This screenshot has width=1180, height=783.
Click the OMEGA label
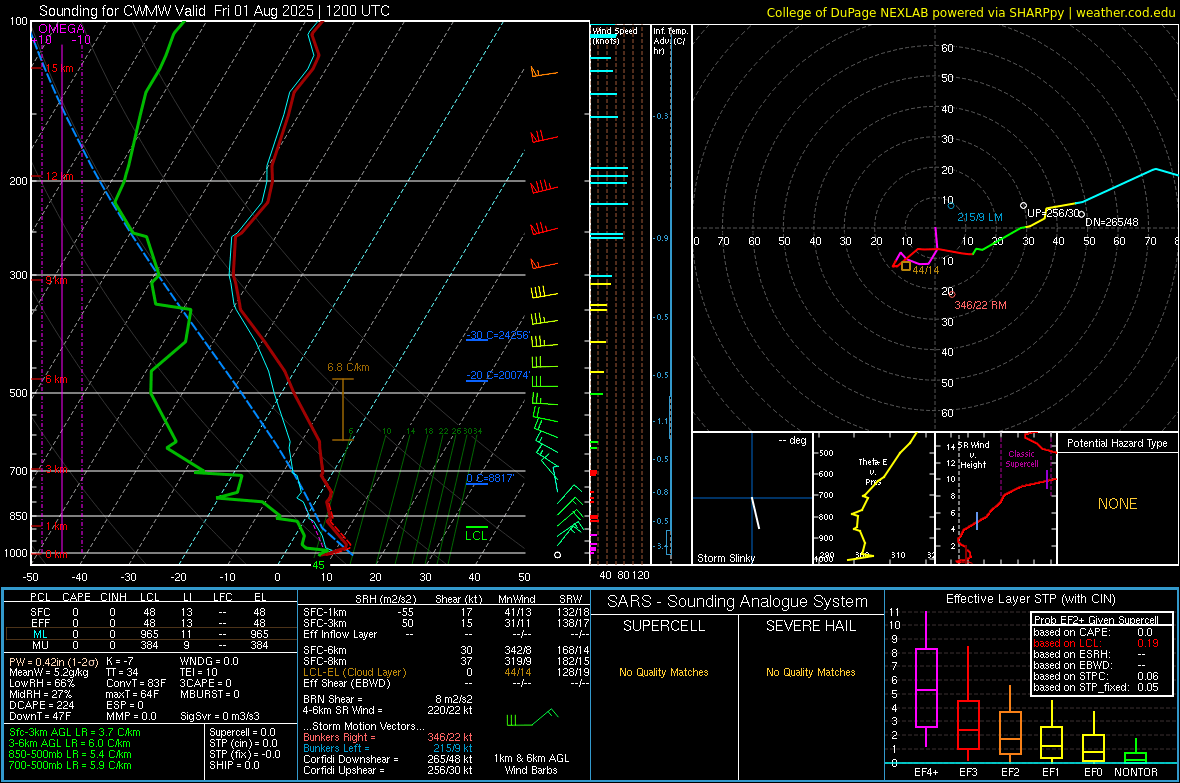tap(61, 29)
